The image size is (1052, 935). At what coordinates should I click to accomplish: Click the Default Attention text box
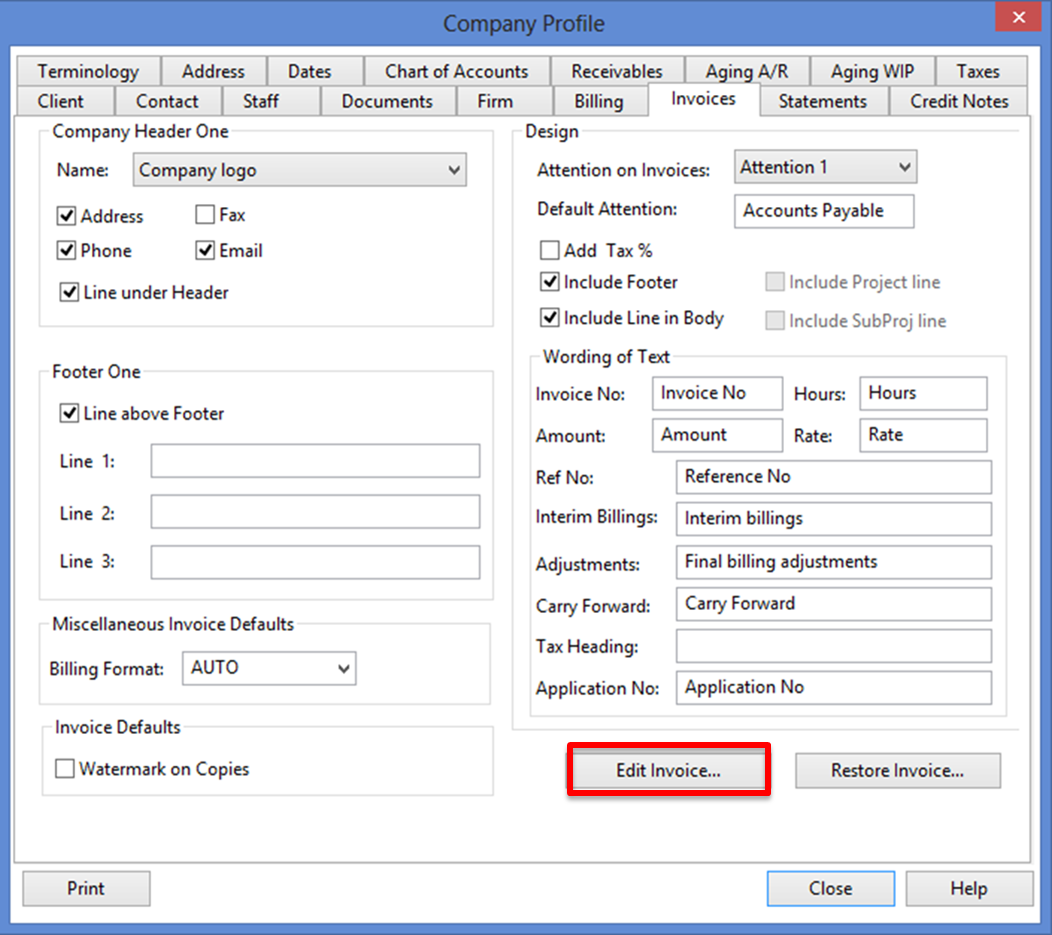tap(823, 211)
